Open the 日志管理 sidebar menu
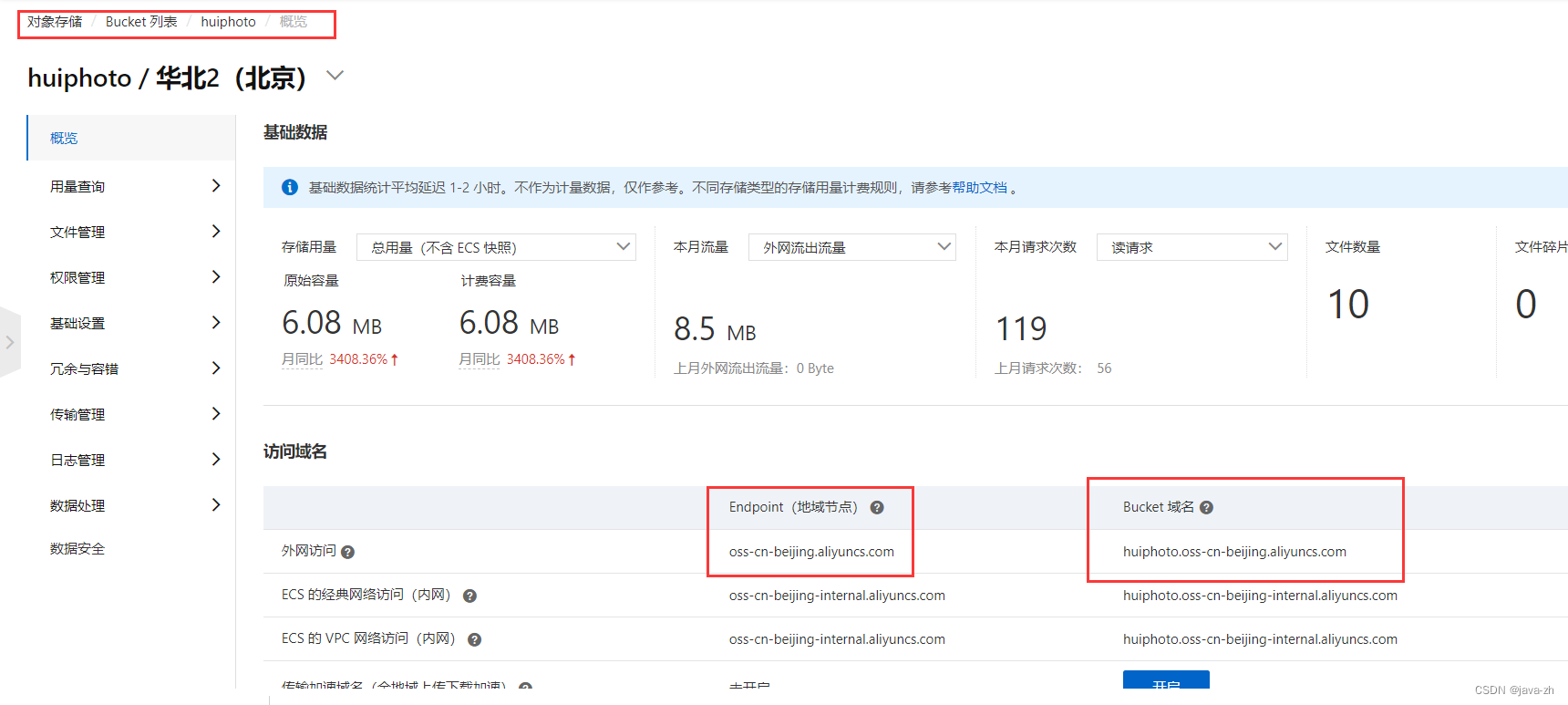The image size is (1568, 705). coord(132,460)
